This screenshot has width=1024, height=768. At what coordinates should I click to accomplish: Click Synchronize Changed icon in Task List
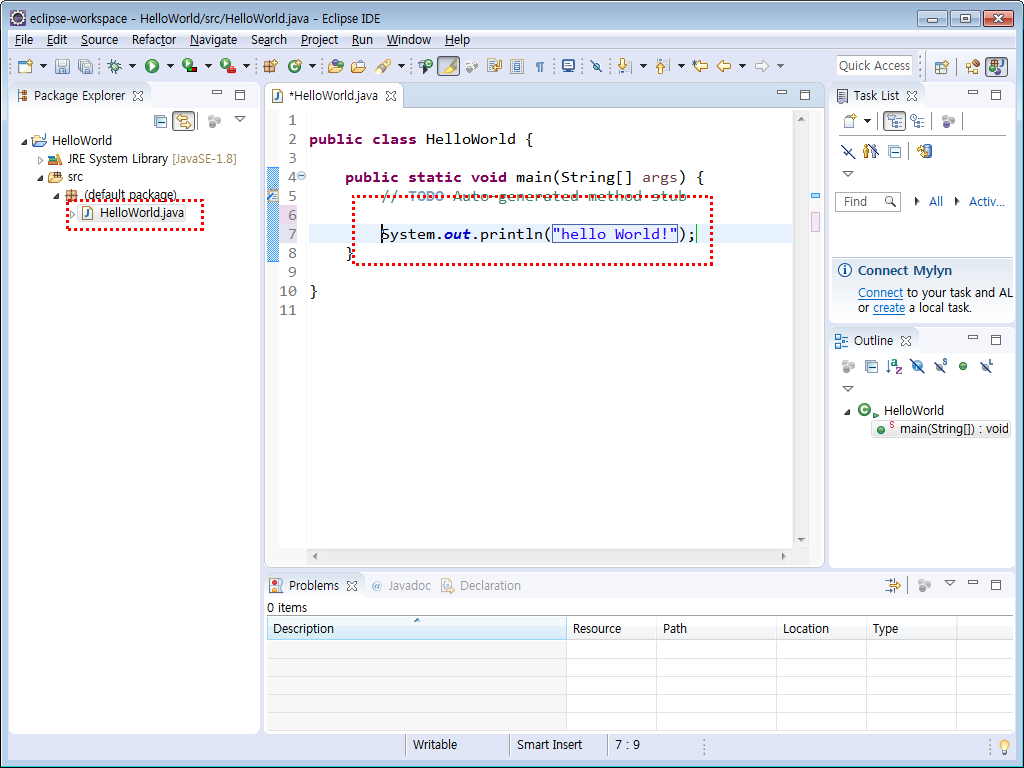(924, 152)
